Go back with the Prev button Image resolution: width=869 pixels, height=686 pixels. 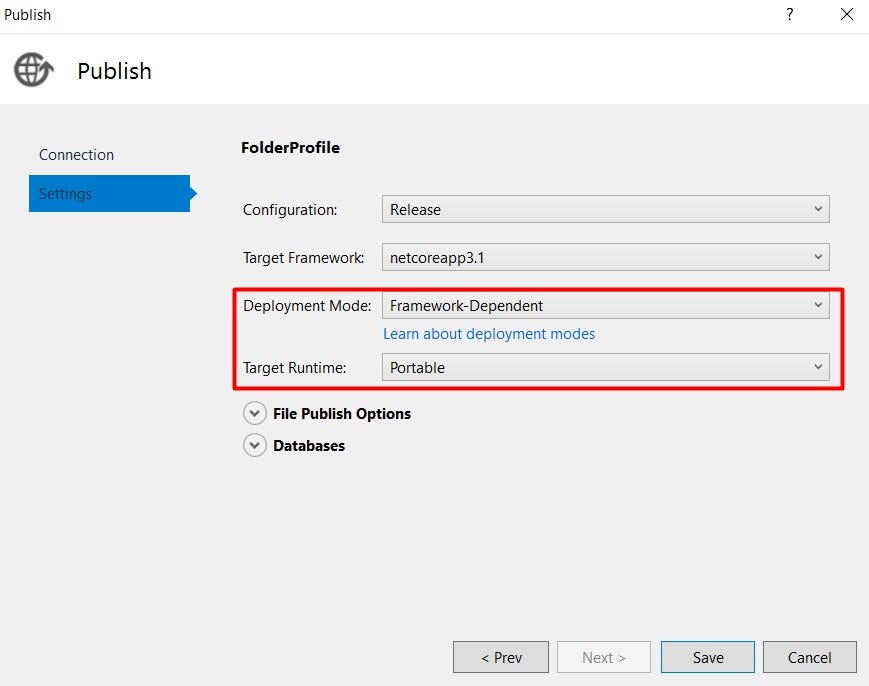501,657
